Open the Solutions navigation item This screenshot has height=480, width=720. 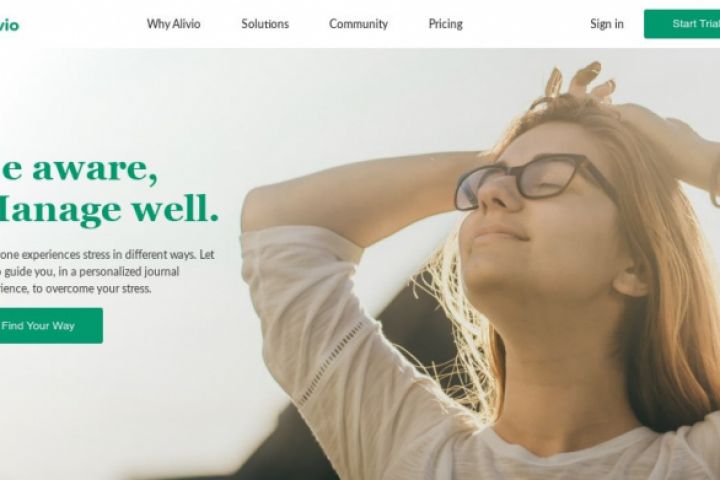[265, 24]
